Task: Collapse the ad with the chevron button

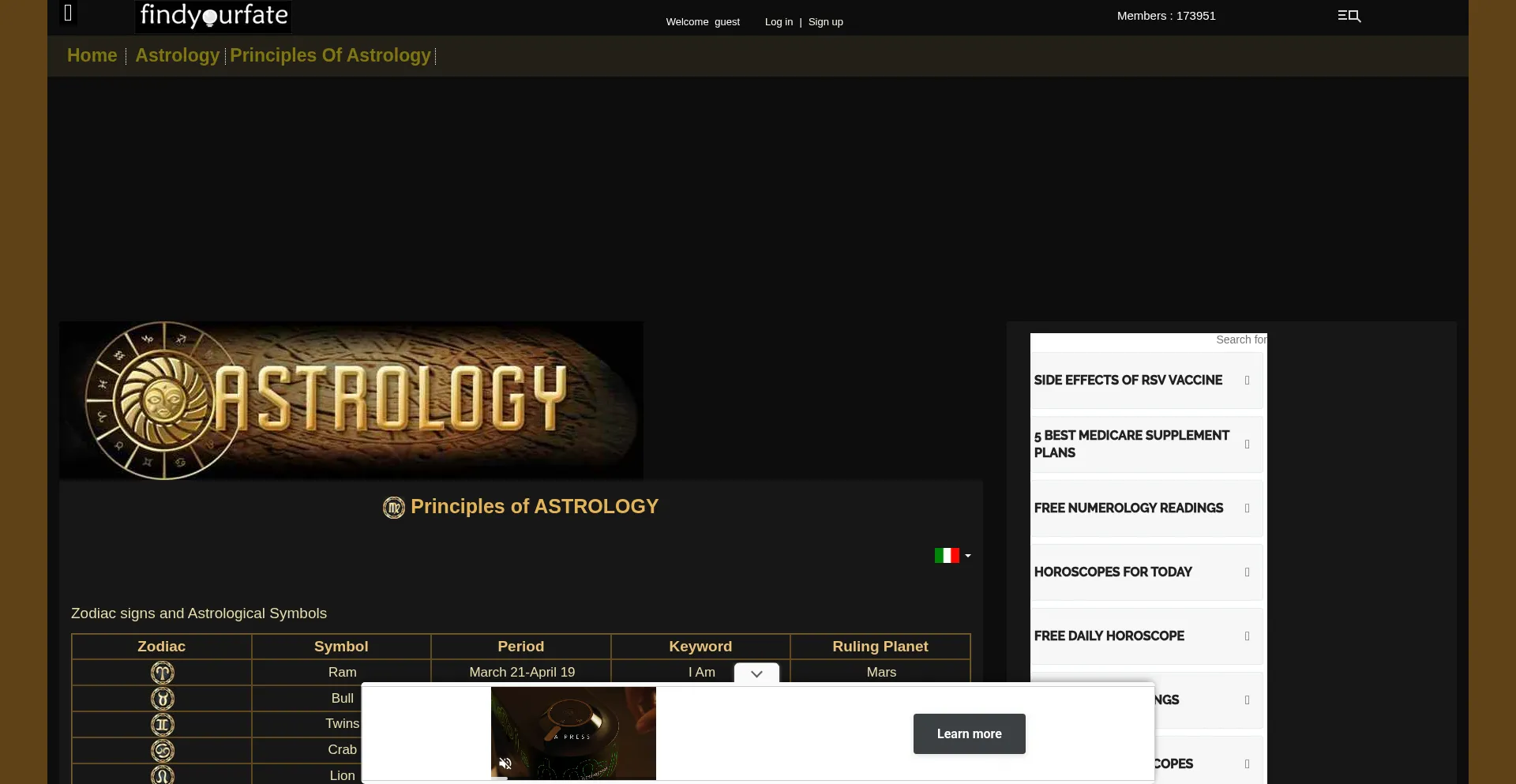Action: tap(756, 673)
